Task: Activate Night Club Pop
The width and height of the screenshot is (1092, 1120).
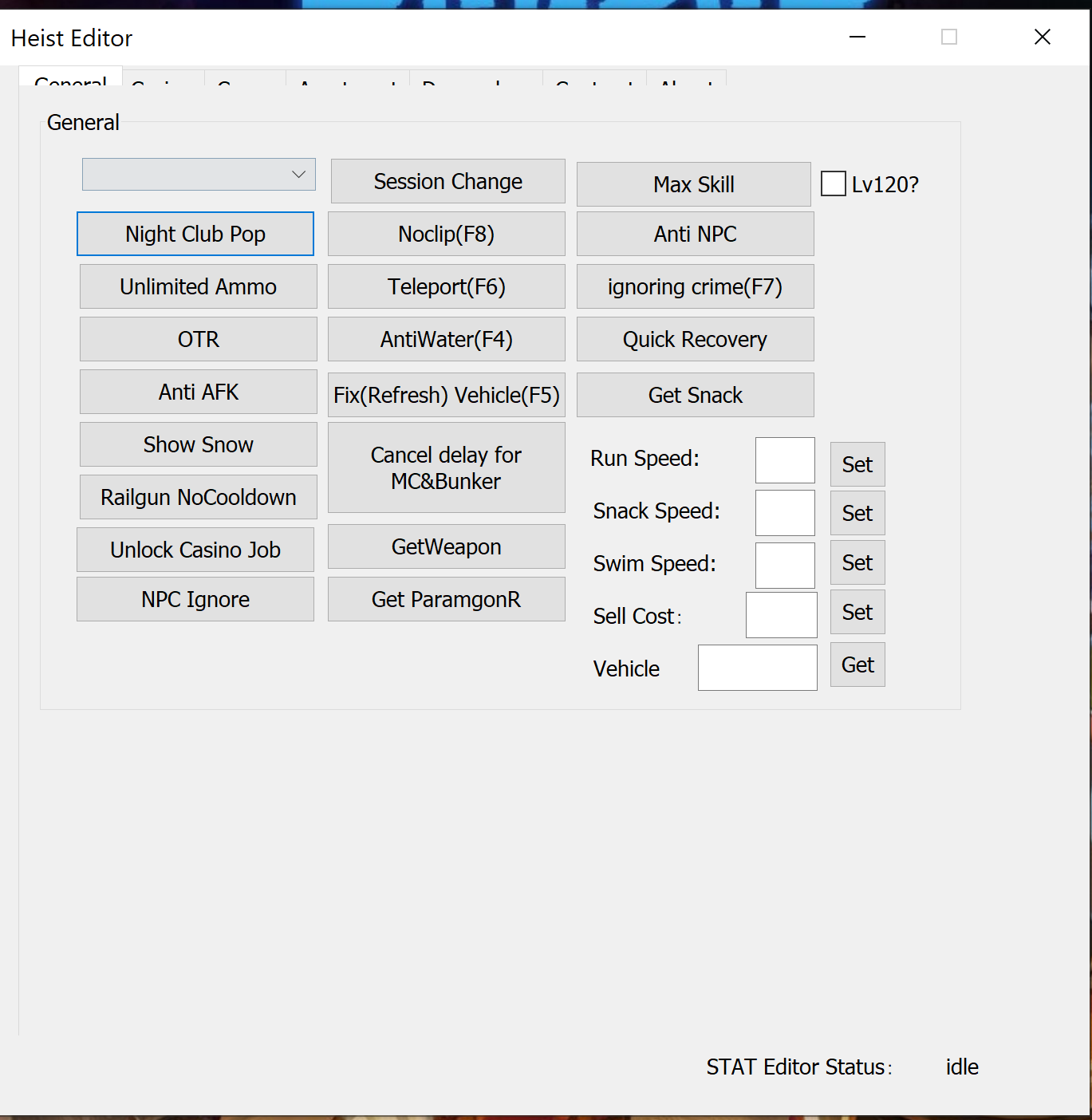Action: coord(195,234)
